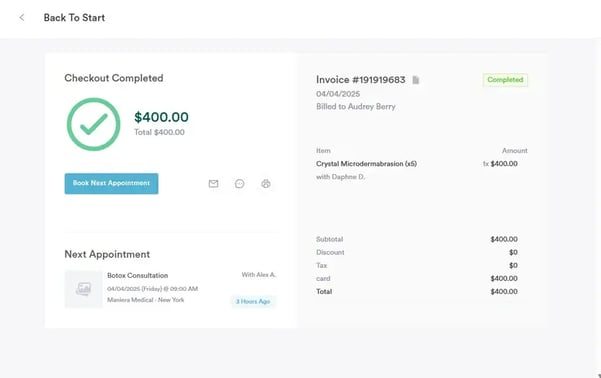Click the Billed to Audrey Berry text
This screenshot has width=601, height=378.
click(x=356, y=107)
